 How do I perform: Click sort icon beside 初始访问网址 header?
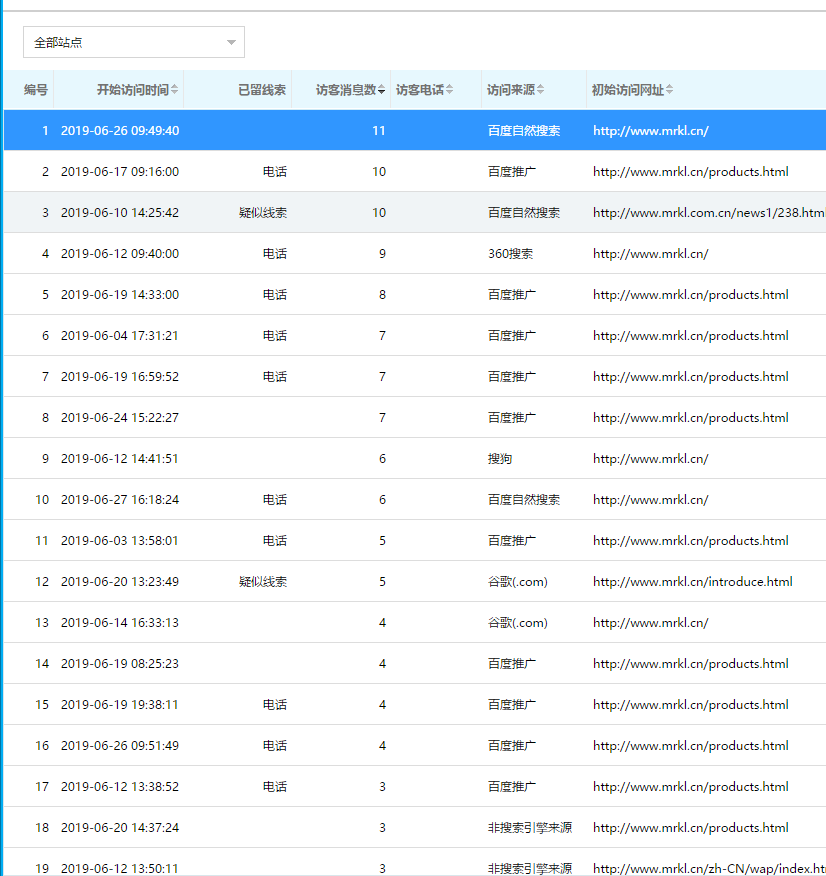pyautogui.click(x=670, y=90)
